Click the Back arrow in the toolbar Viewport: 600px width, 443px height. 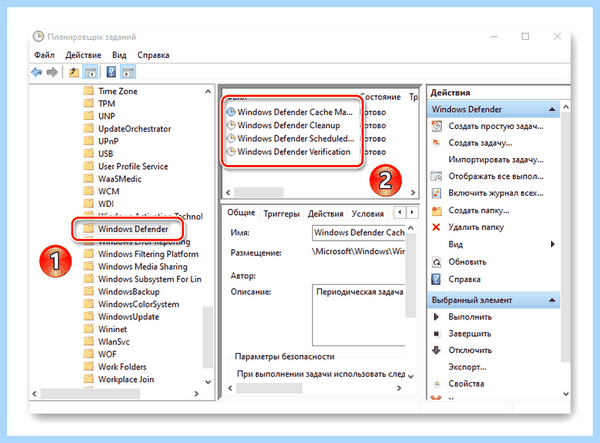[x=37, y=72]
